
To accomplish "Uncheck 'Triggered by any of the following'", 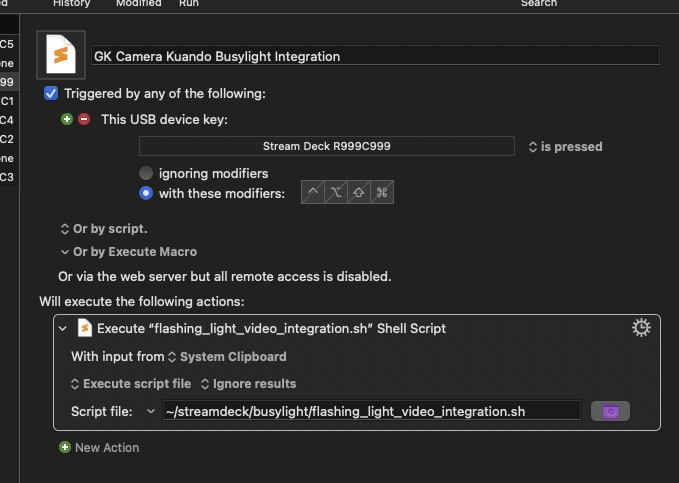I will (x=51, y=93).
